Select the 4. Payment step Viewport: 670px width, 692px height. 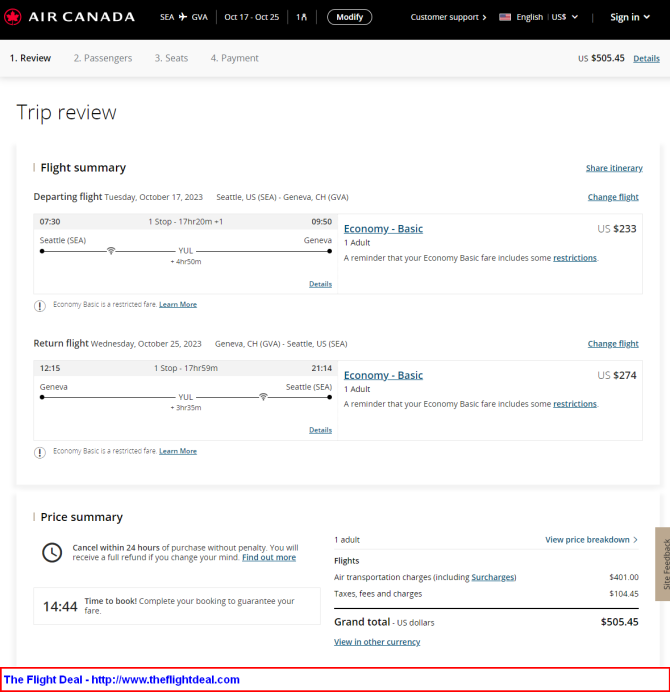tap(234, 58)
